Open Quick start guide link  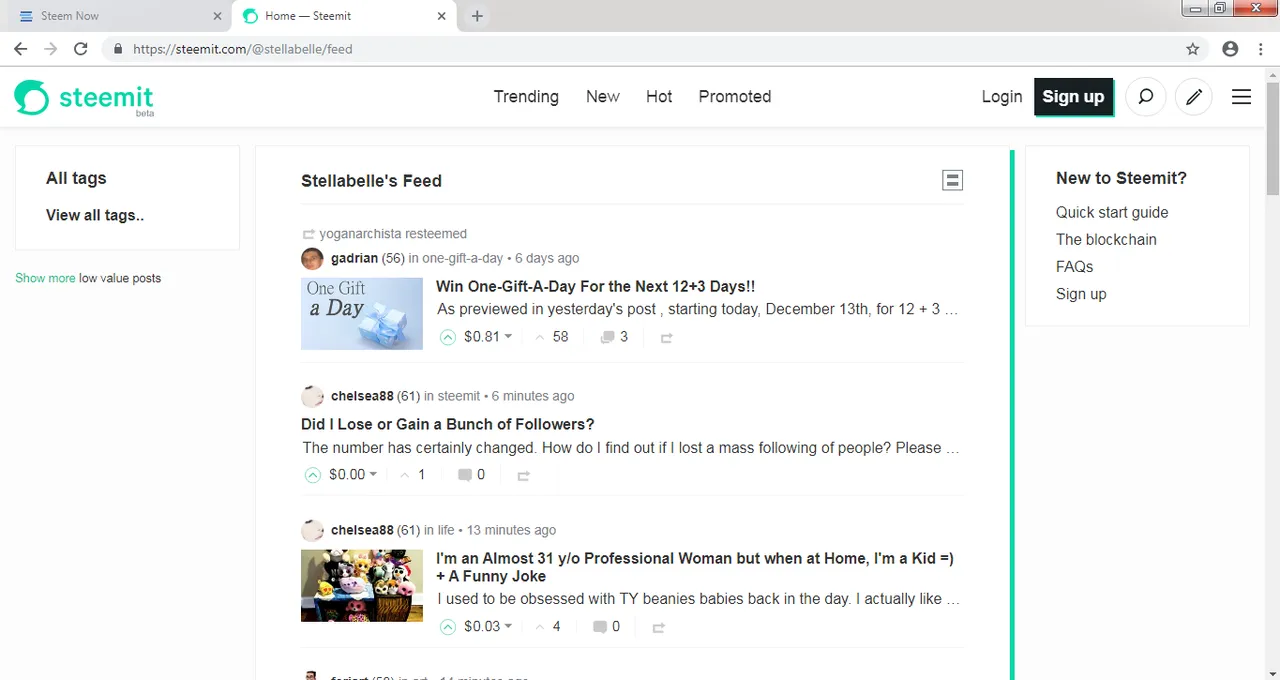coord(1112,212)
